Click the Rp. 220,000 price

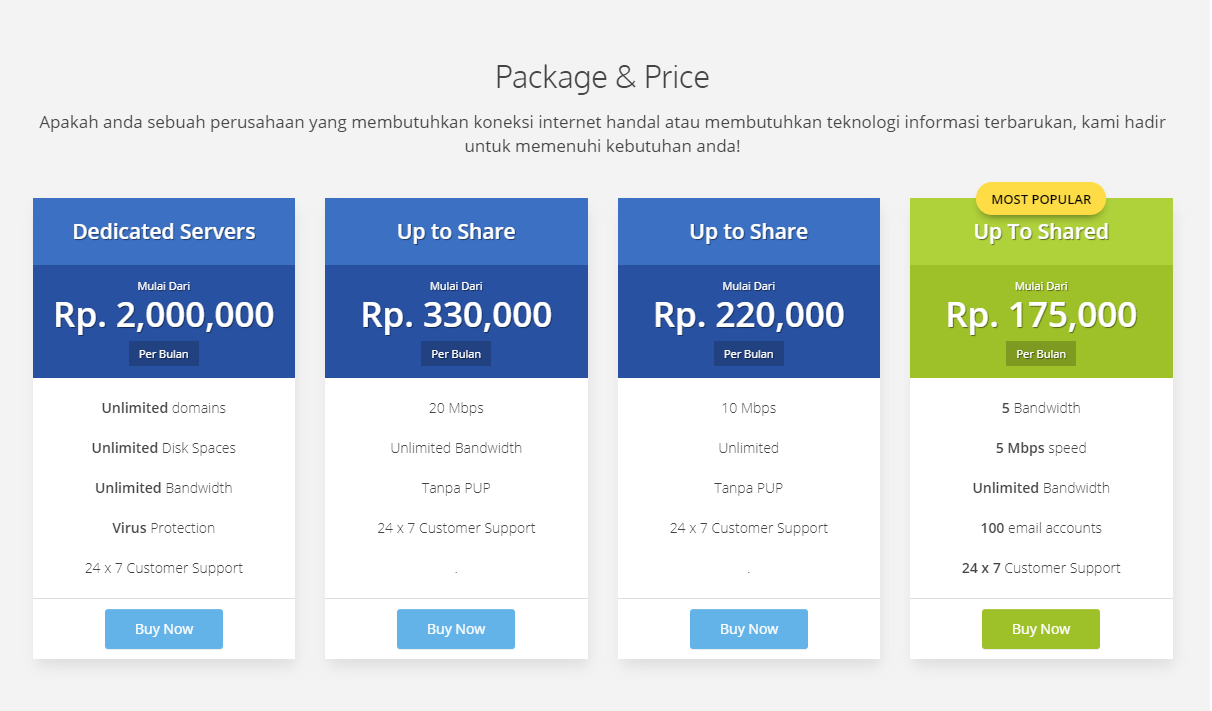point(748,315)
